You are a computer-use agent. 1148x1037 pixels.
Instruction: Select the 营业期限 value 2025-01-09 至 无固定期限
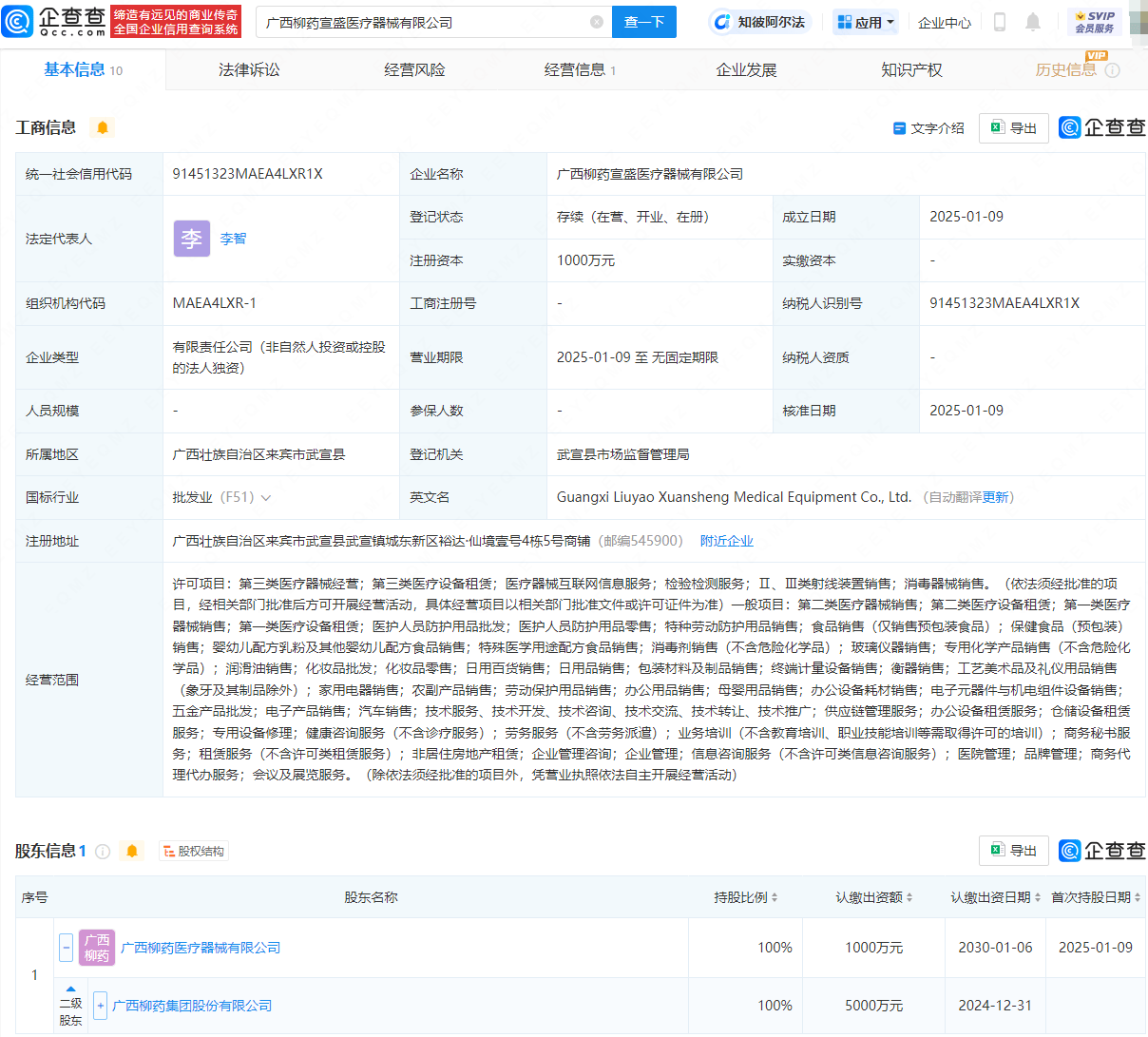[638, 357]
